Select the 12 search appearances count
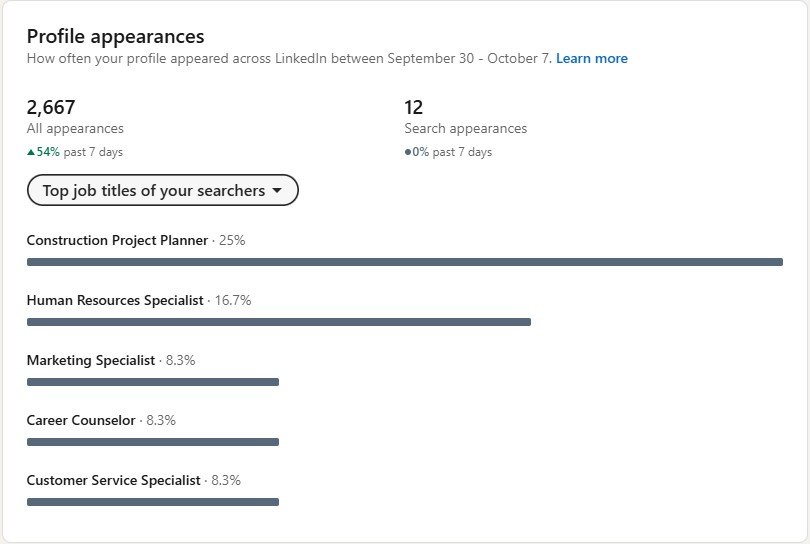The height and width of the screenshot is (544, 810). (414, 107)
